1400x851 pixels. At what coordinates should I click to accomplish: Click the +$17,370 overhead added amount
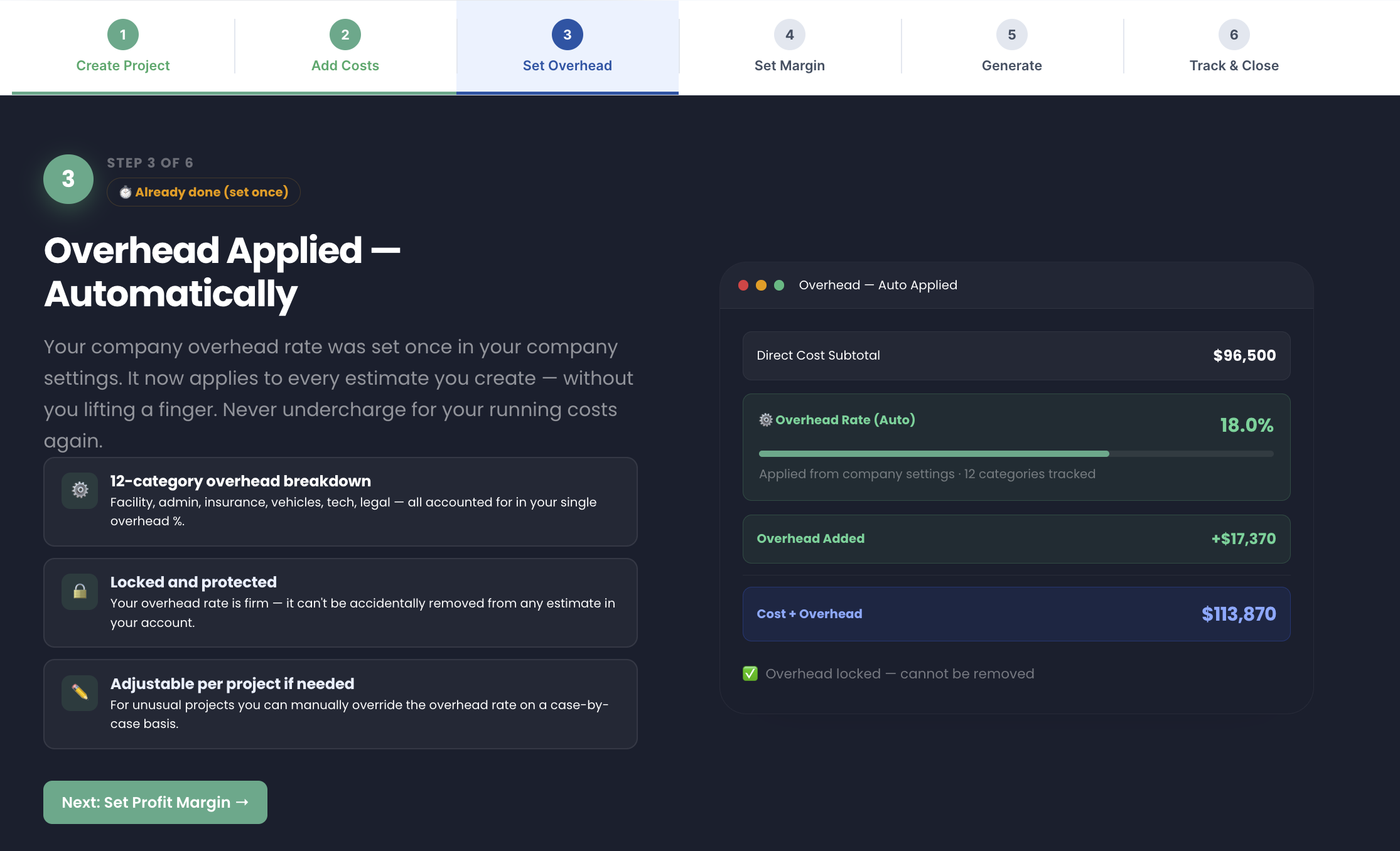(1243, 539)
